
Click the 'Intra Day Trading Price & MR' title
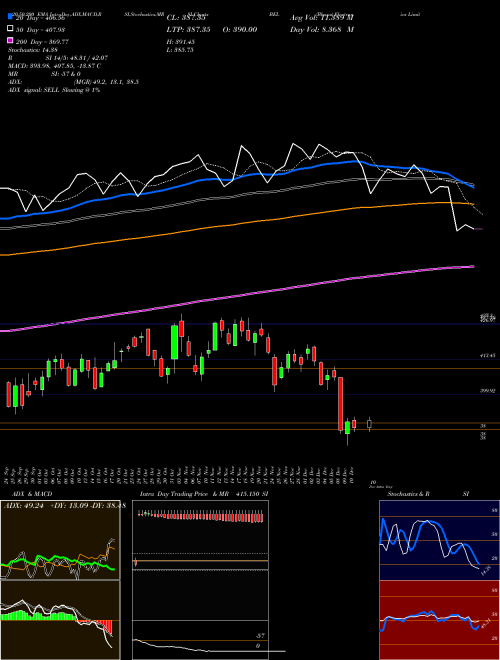184,494
